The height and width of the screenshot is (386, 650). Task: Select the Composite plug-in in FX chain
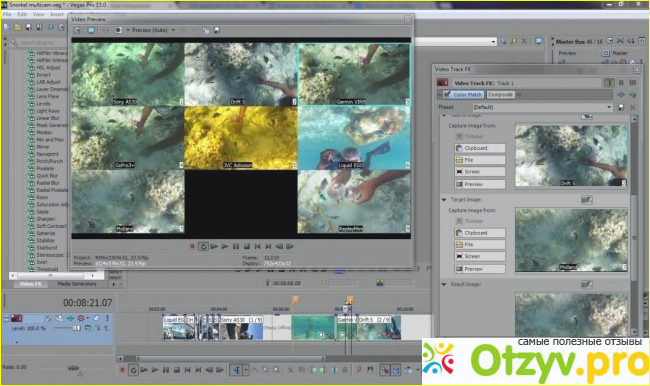point(500,95)
